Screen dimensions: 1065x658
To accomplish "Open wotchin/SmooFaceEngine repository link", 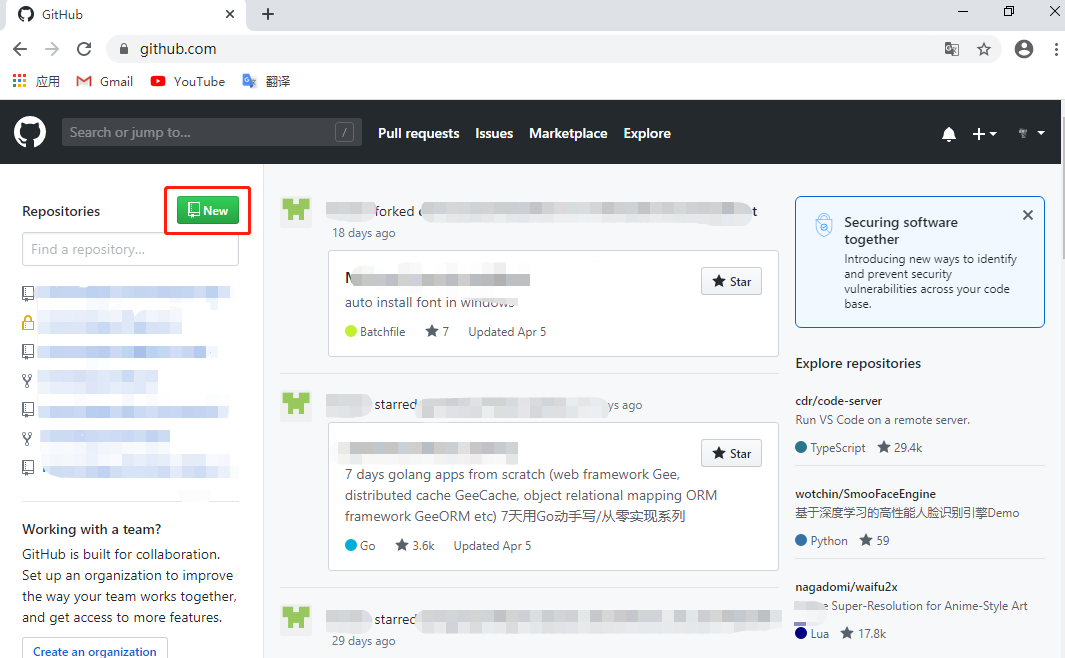I will [x=865, y=494].
